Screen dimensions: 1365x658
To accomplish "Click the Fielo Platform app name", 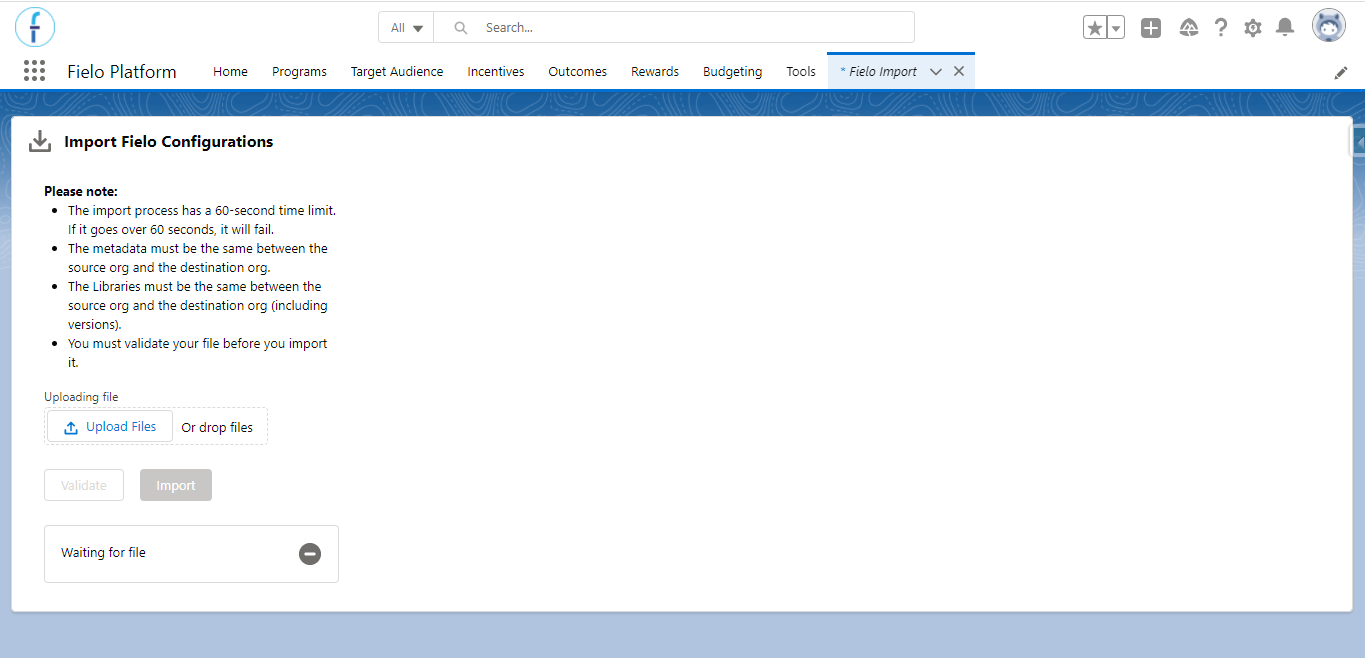I will click(x=122, y=71).
